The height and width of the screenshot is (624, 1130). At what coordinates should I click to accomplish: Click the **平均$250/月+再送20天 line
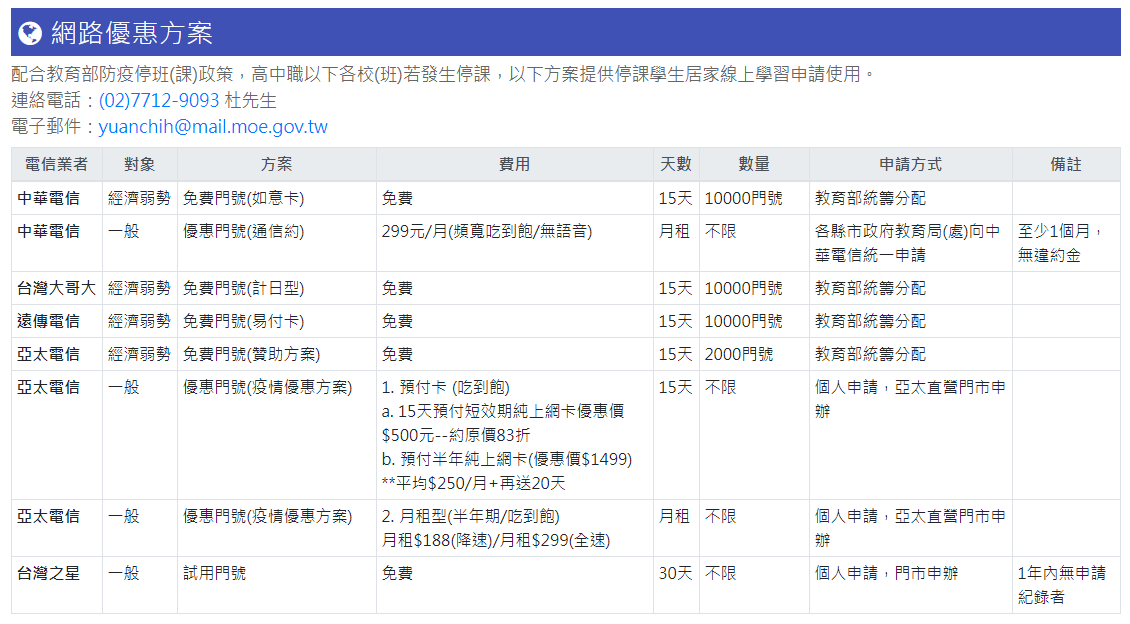pyautogui.click(x=473, y=483)
